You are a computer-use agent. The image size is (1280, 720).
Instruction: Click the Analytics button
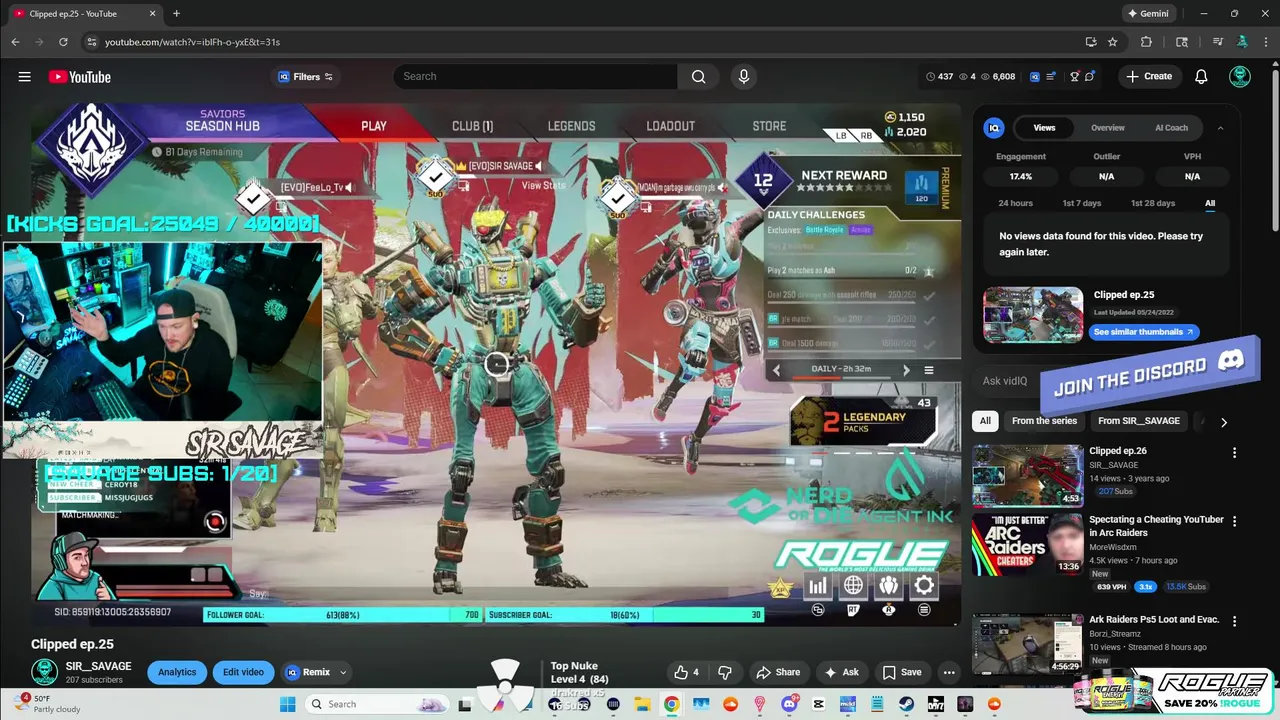click(177, 672)
